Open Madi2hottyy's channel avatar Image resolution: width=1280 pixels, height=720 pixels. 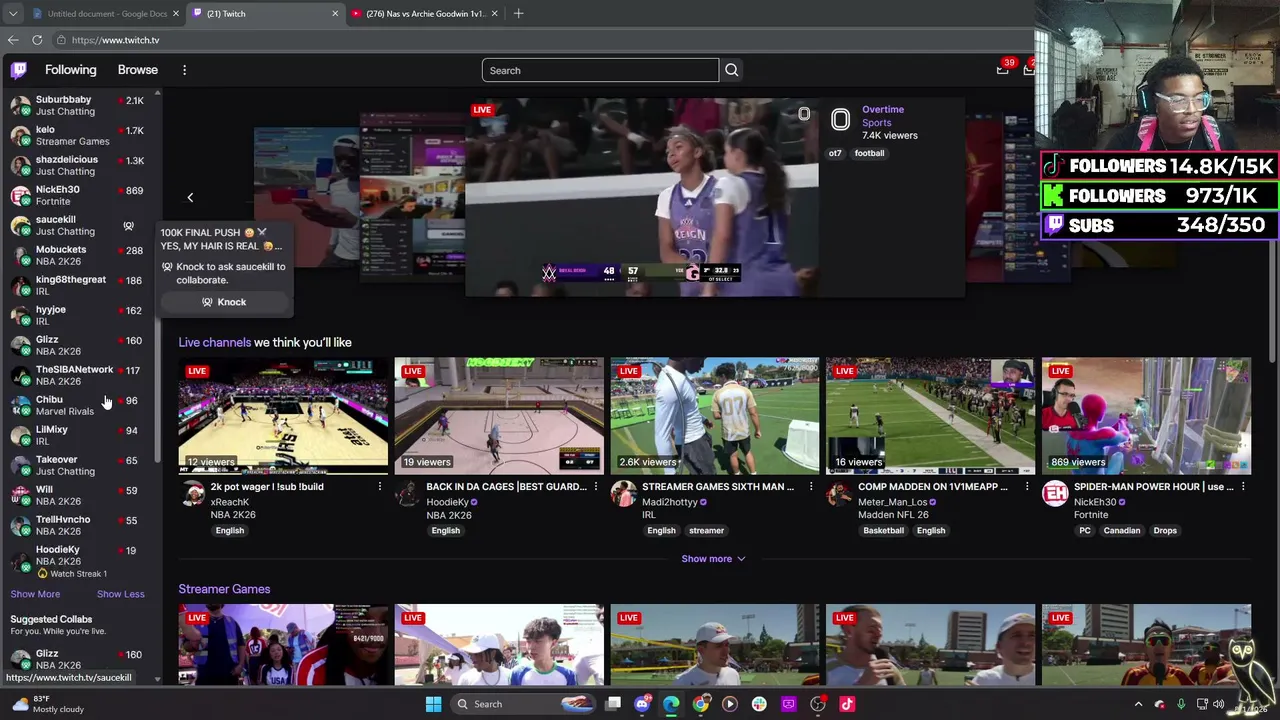[624, 494]
